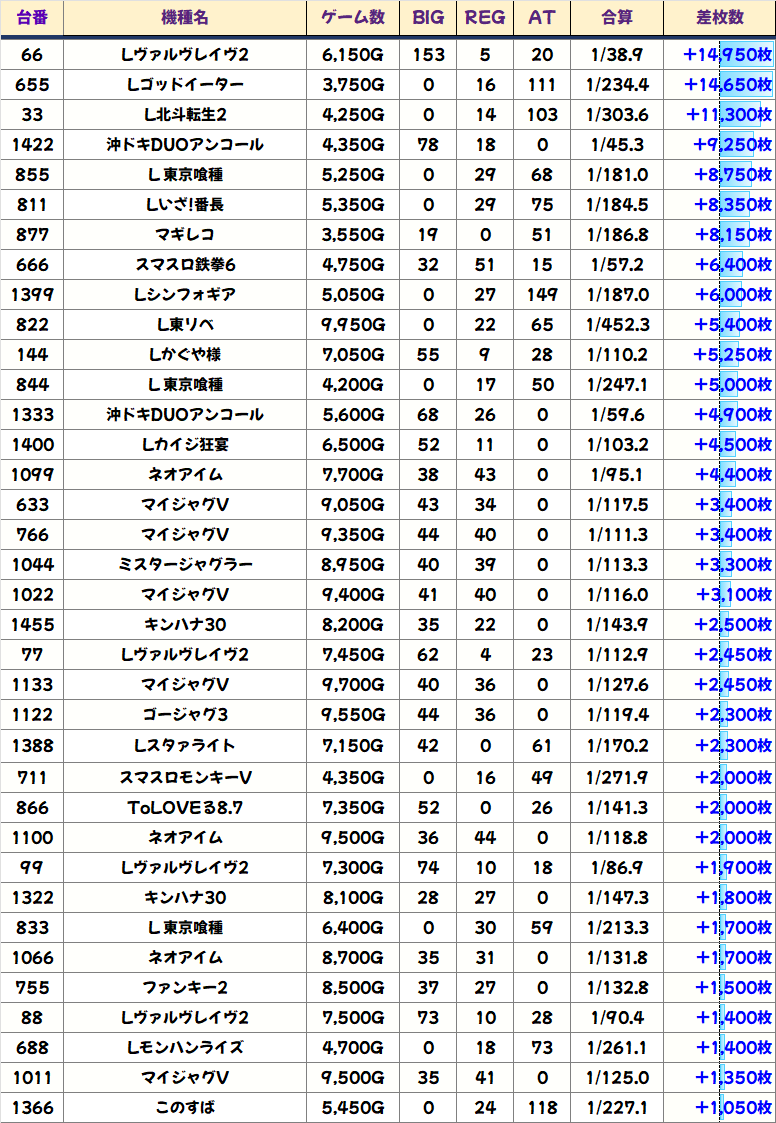Image resolution: width=776 pixels, height=1123 pixels.
Task: Click the 合算 column header
Action: (x=617, y=18)
